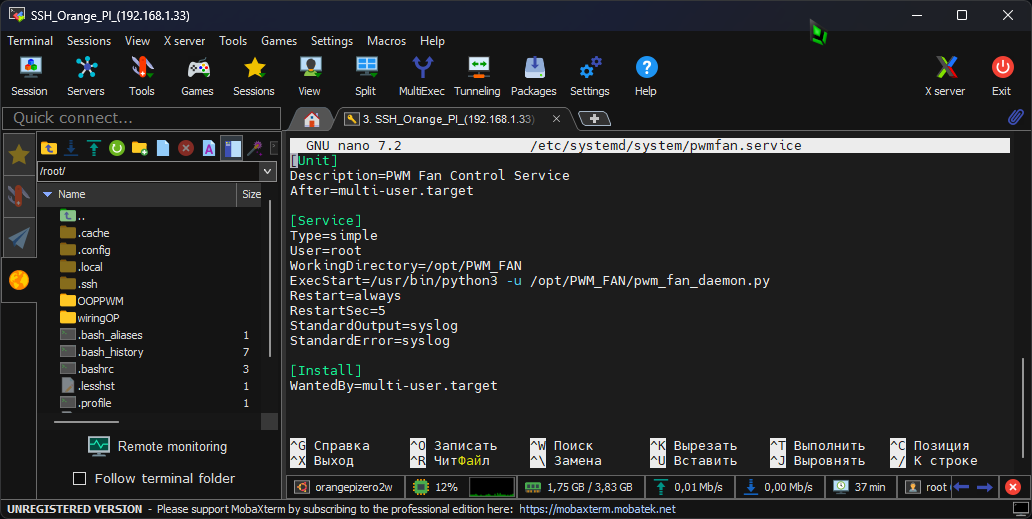This screenshot has width=1032, height=519.
Task: Expand the /root/ path dropdown
Action: coord(267,171)
